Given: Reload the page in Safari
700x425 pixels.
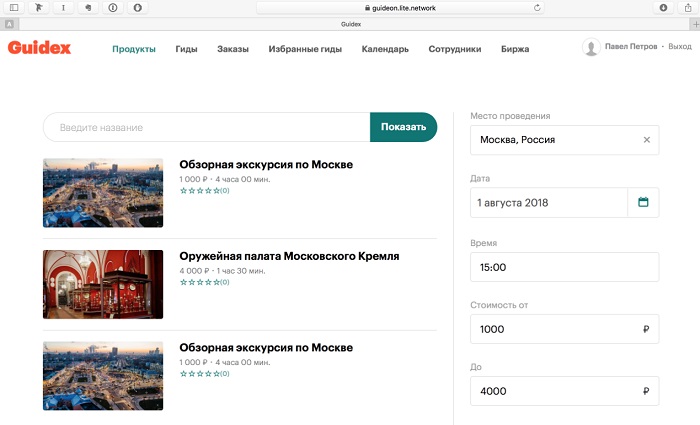Looking at the screenshot, I should click(538, 8).
